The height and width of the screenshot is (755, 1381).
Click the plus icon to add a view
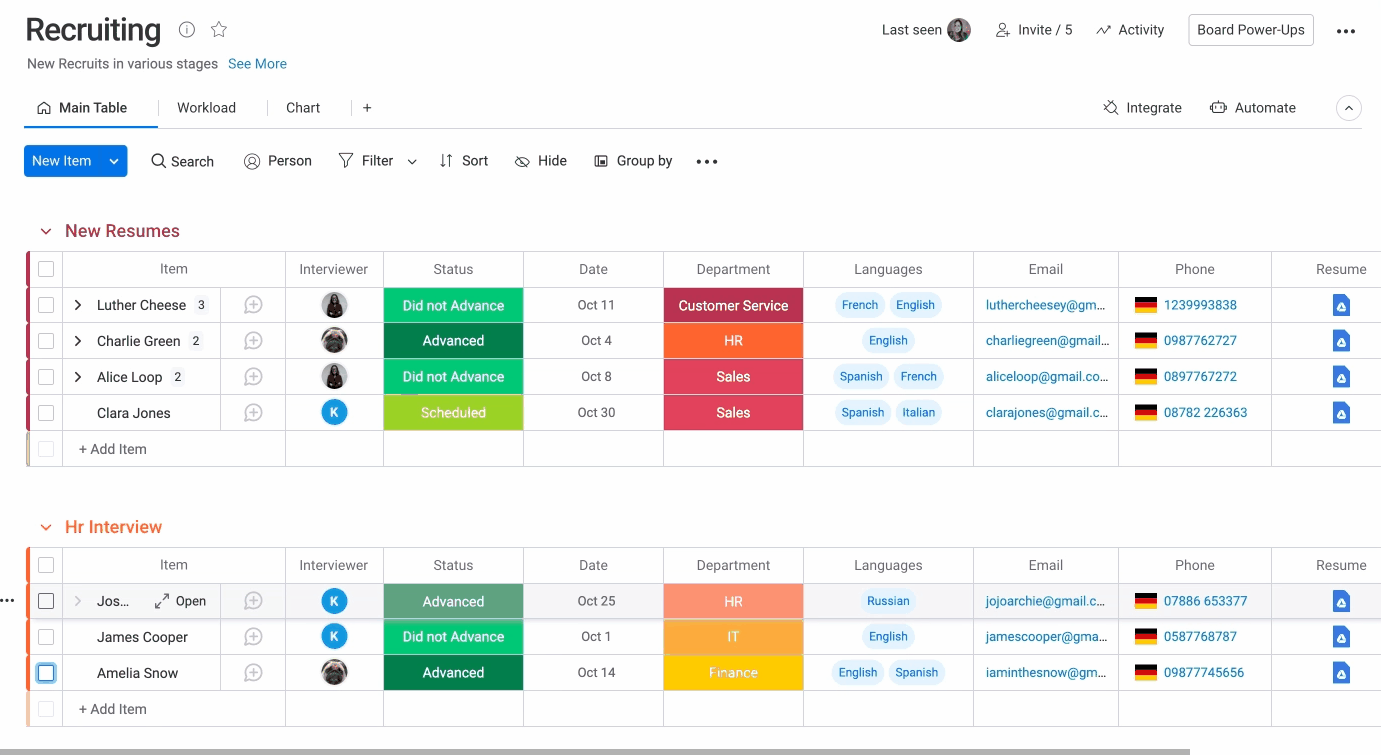click(367, 108)
